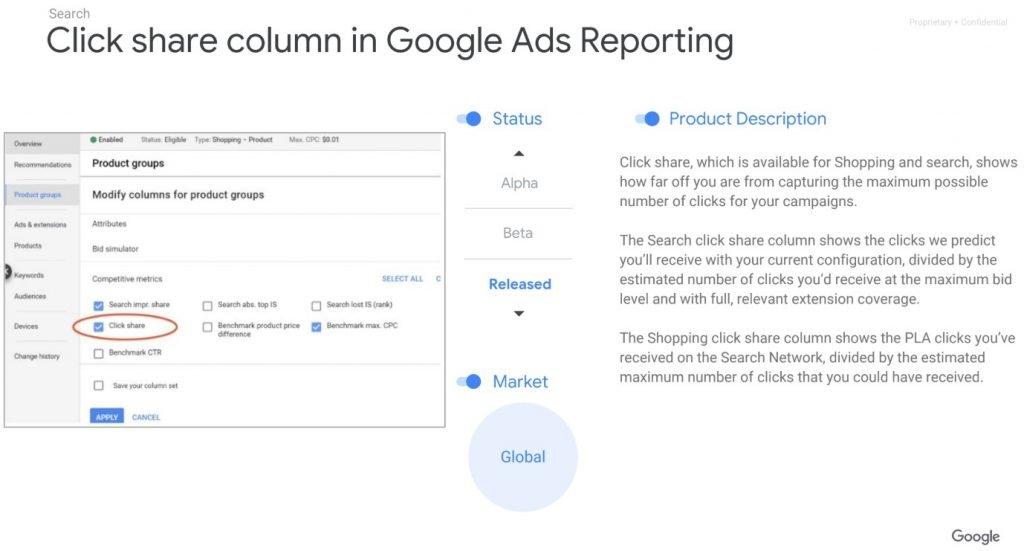Check the Search lost IS (rank) checkbox

316,305
